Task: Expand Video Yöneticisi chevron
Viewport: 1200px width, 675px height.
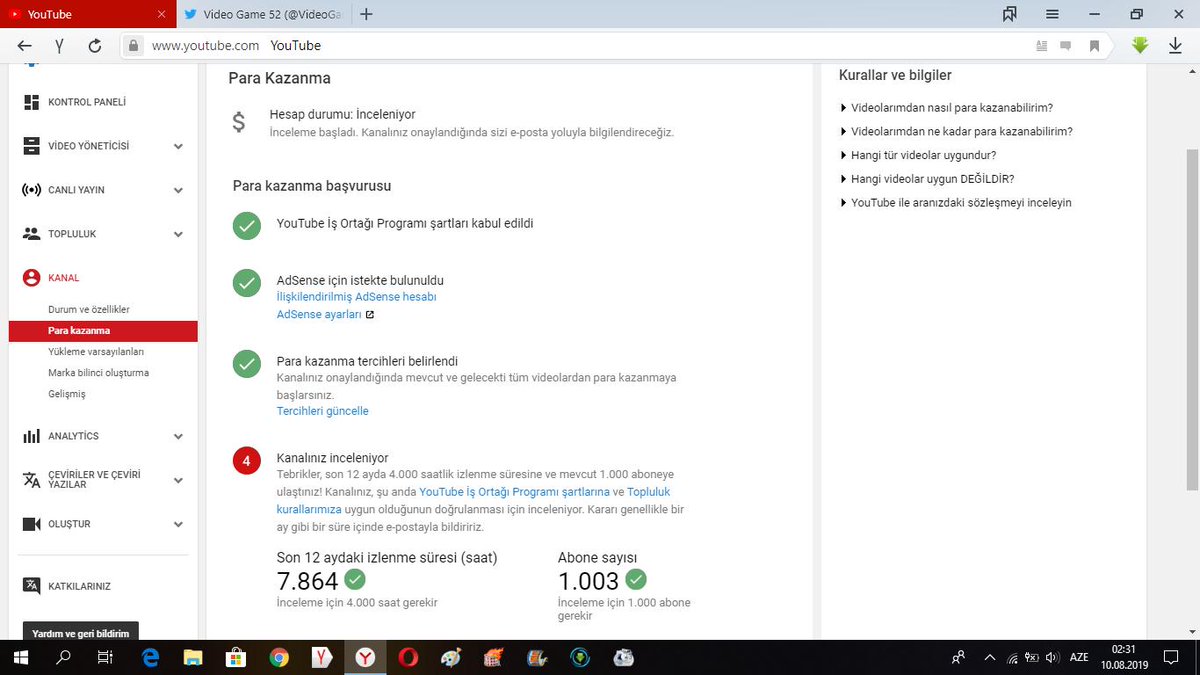Action: coord(178,146)
